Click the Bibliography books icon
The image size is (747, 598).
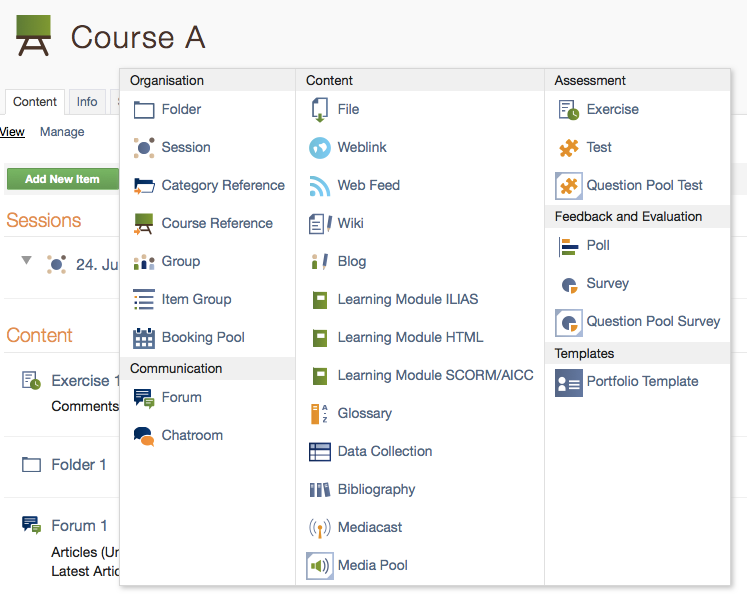point(319,490)
